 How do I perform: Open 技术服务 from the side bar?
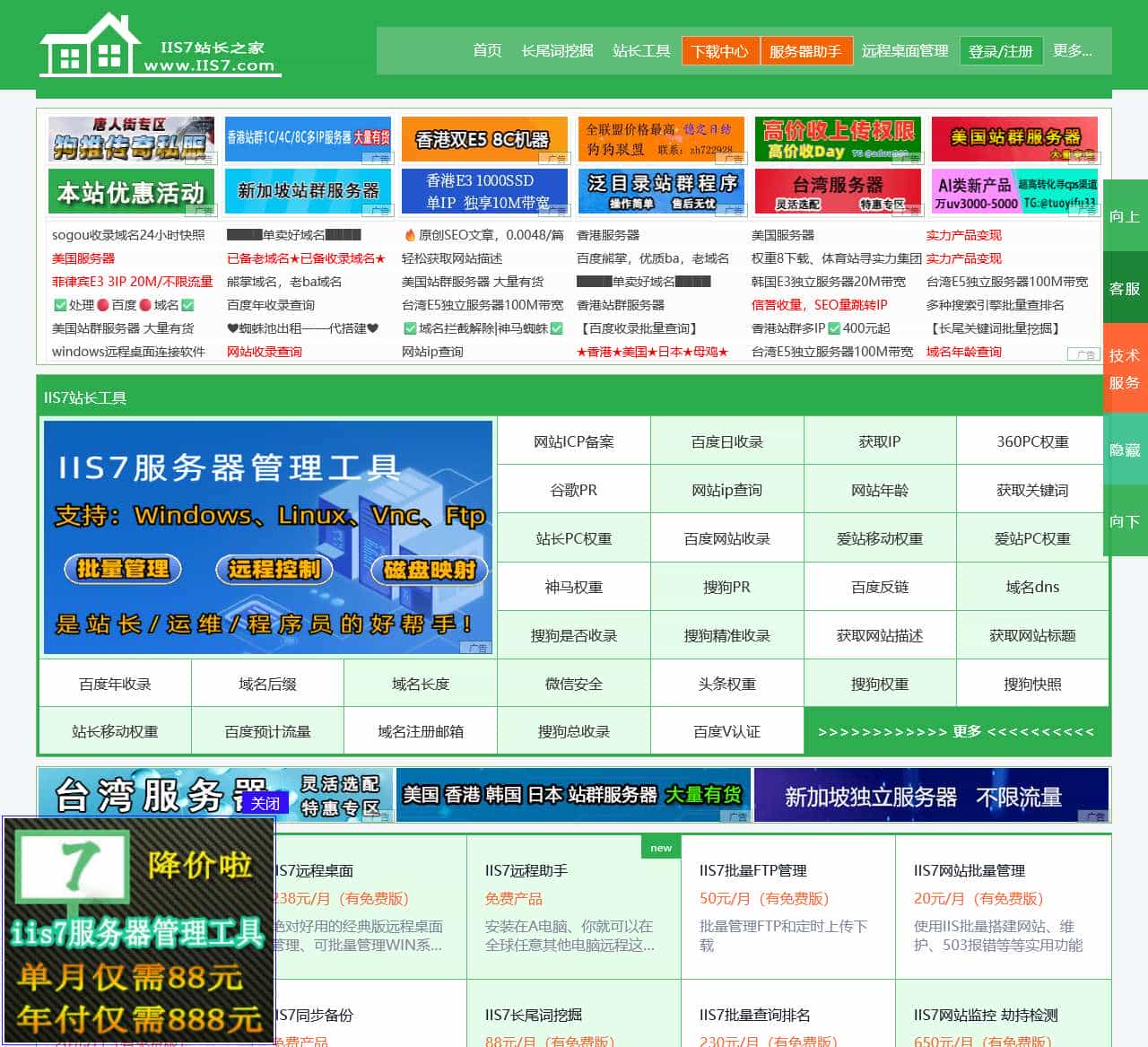[x=1125, y=369]
